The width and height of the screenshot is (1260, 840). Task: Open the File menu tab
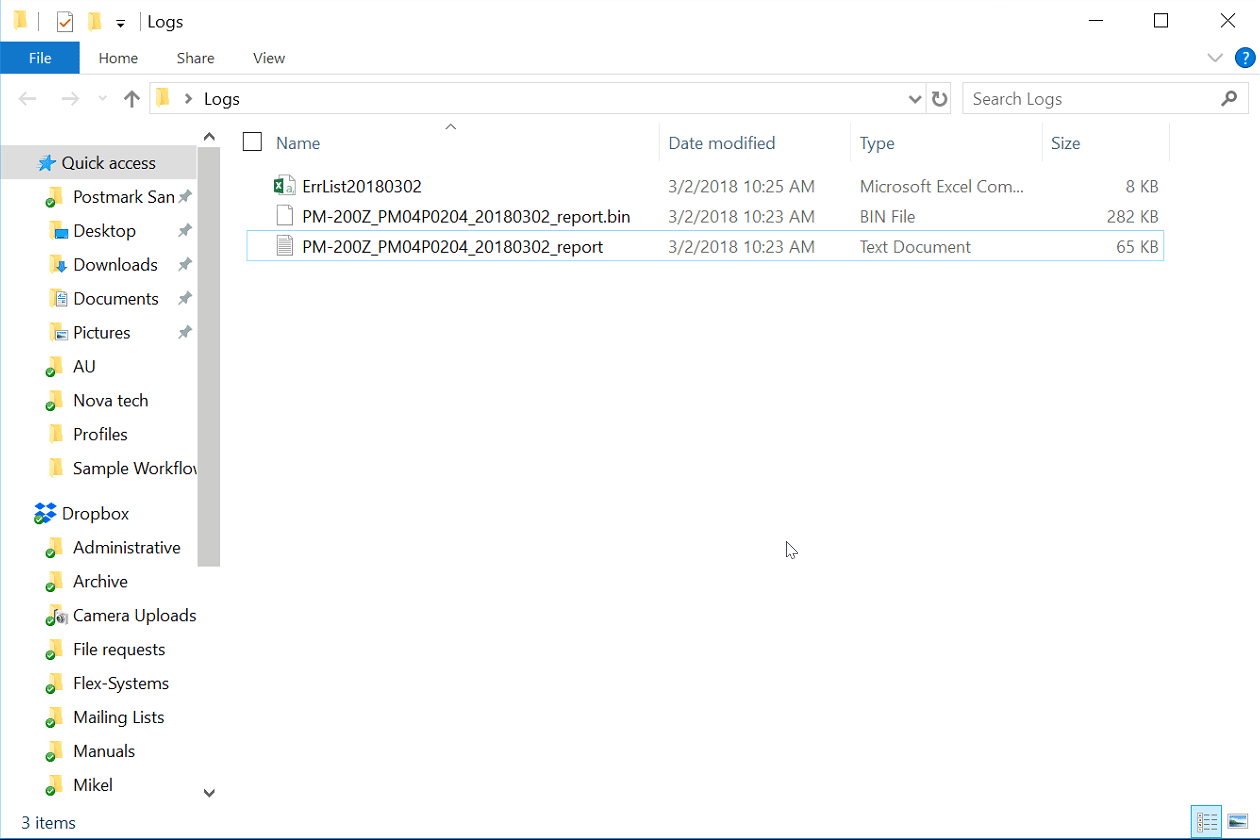click(40, 58)
